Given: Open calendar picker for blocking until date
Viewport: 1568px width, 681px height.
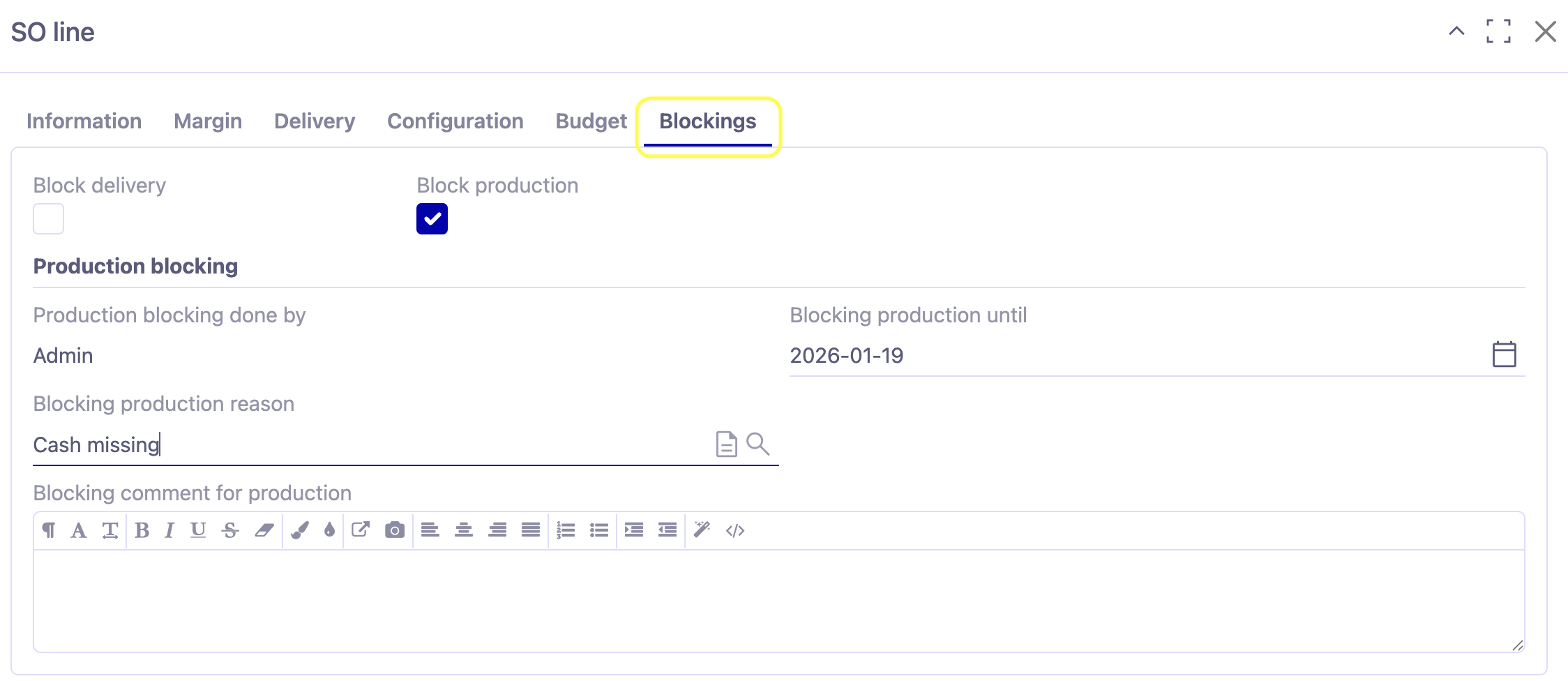Looking at the screenshot, I should pos(1505,354).
